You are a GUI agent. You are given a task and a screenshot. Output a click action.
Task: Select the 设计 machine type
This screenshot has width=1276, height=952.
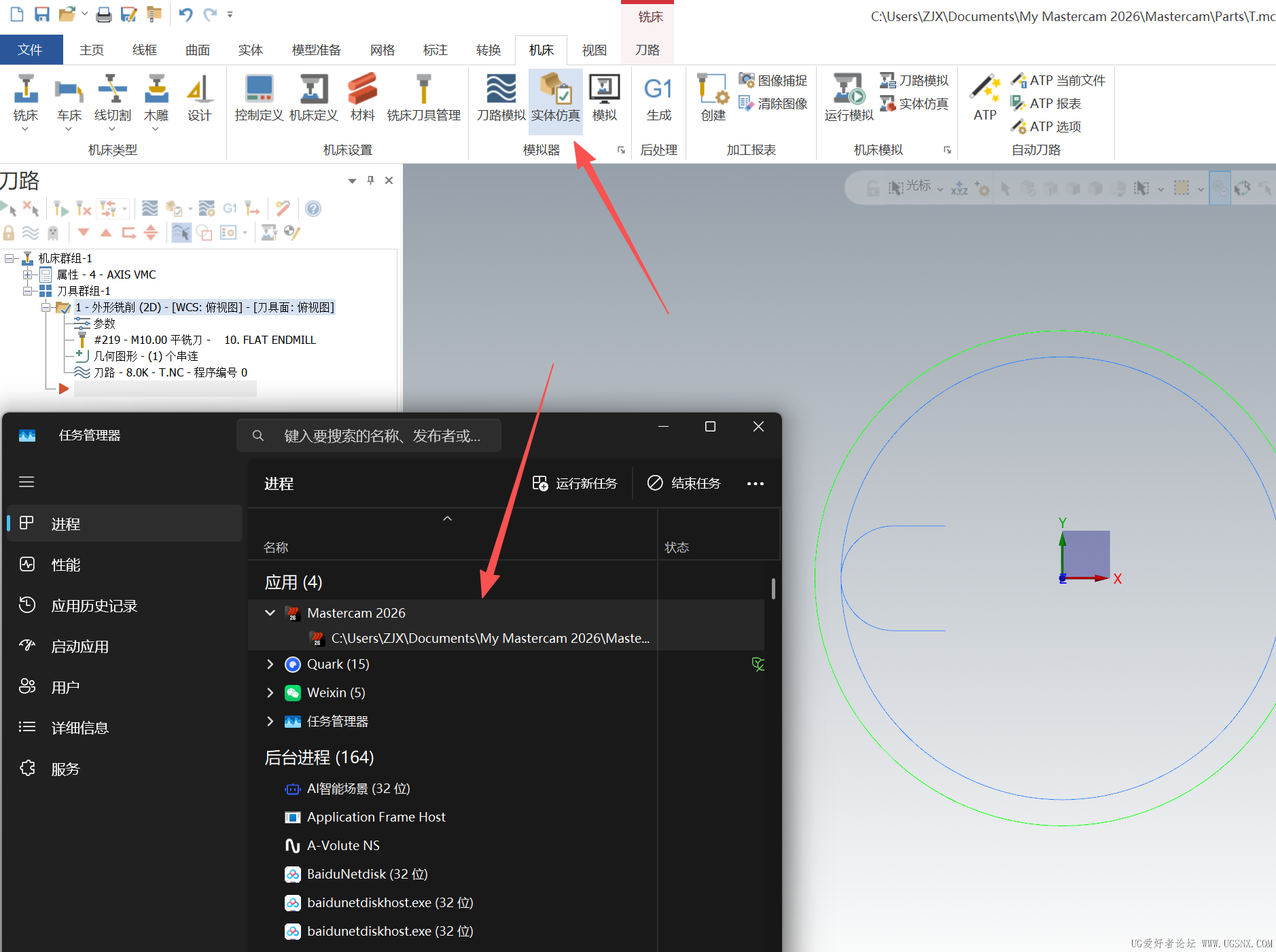[199, 98]
